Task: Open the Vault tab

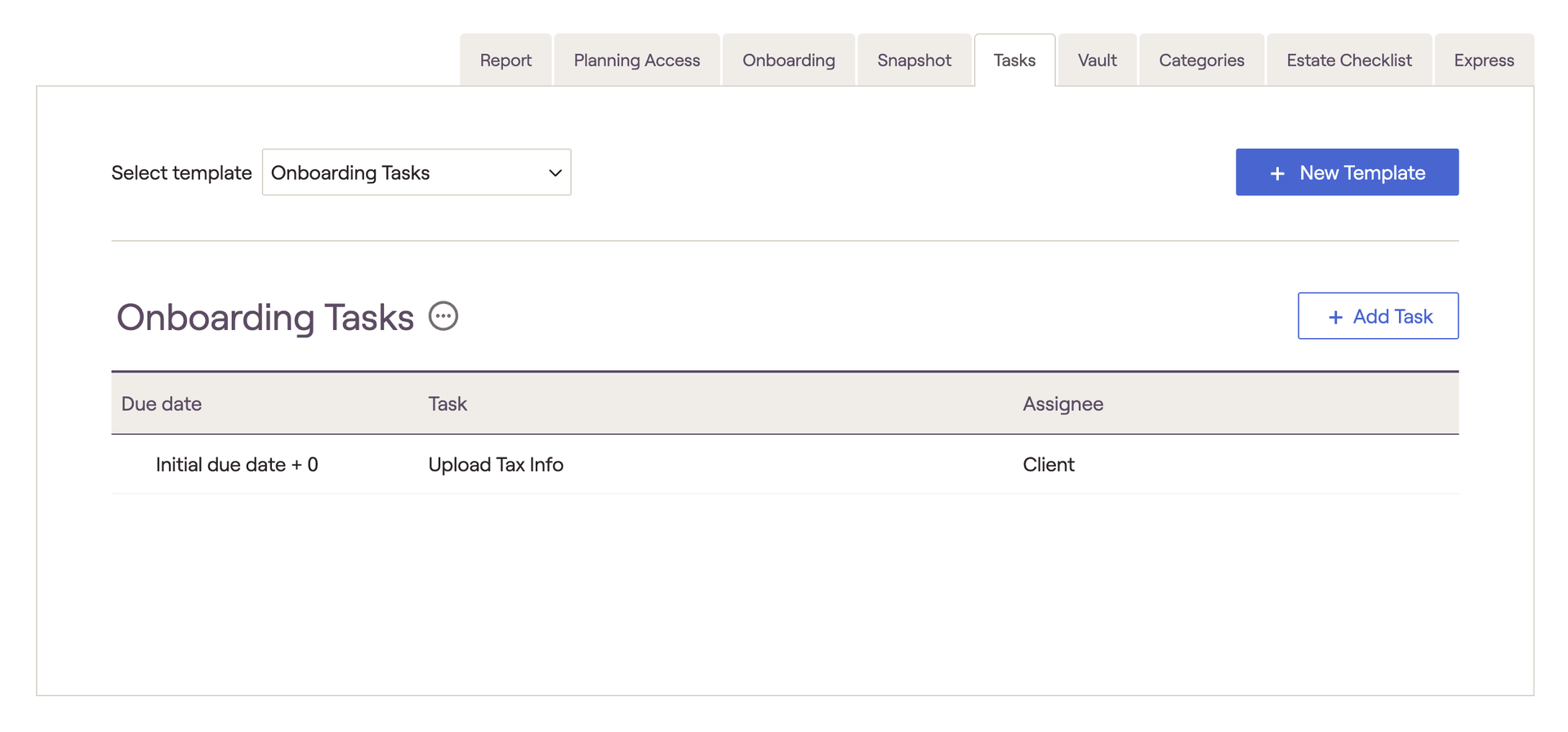Action: pos(1097,60)
